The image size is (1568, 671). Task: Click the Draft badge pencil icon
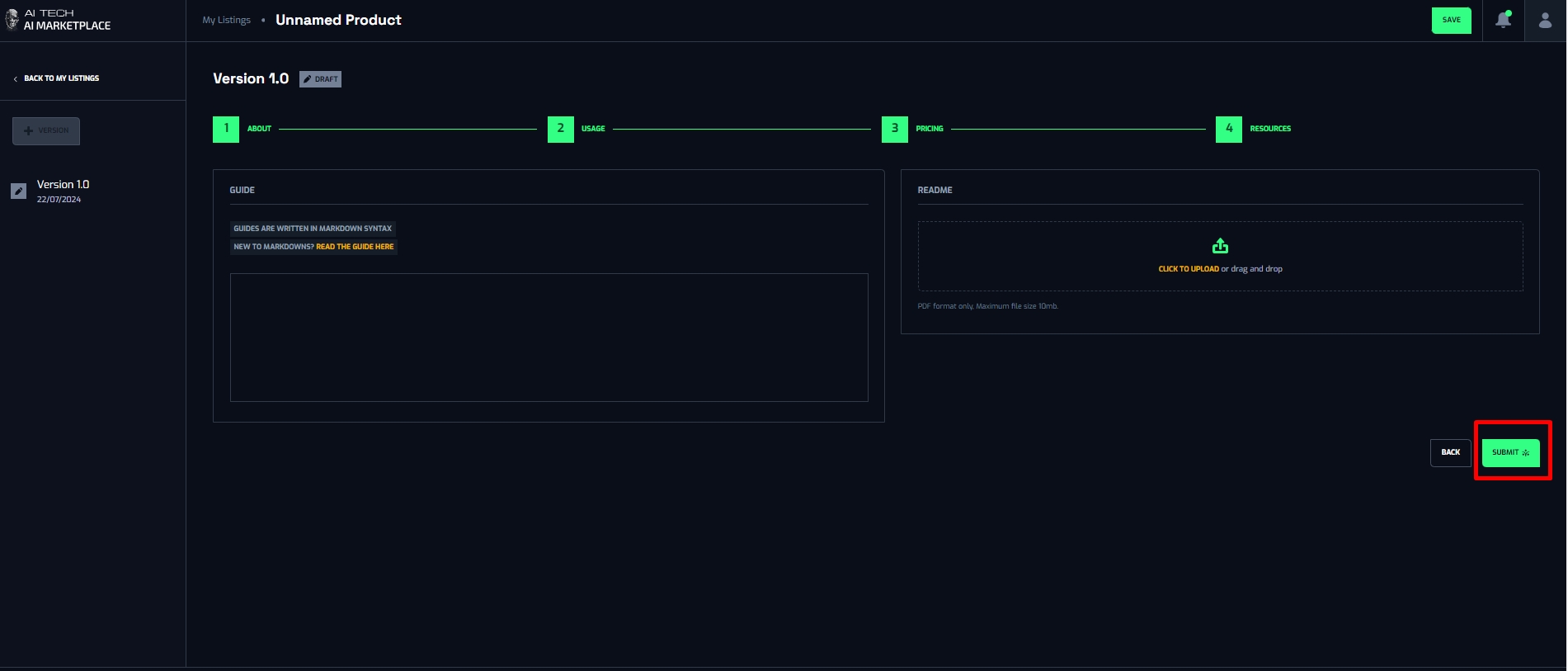tap(308, 79)
